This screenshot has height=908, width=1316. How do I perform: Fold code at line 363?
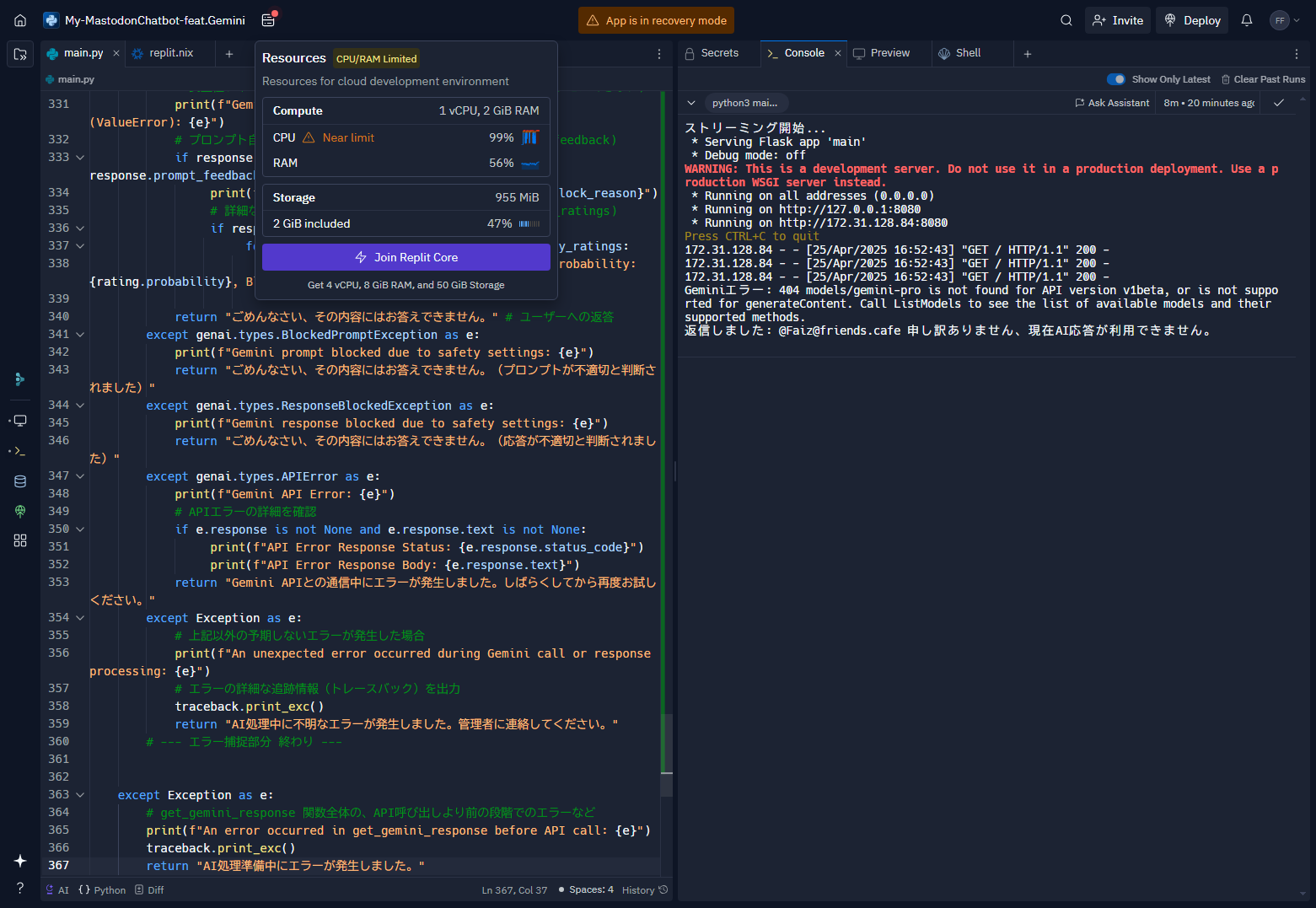tap(80, 795)
